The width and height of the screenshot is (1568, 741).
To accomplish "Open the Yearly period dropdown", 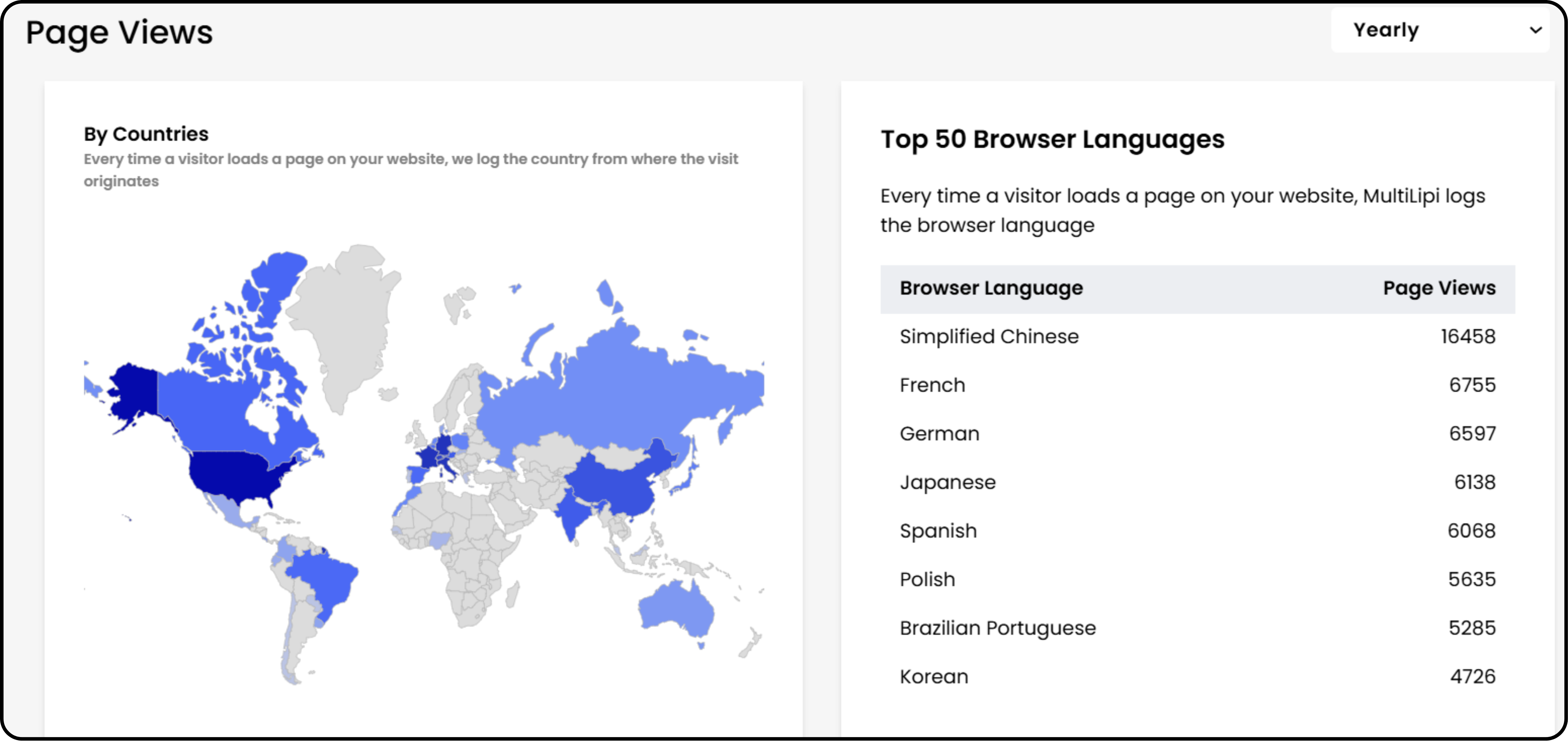I will coord(1440,30).
